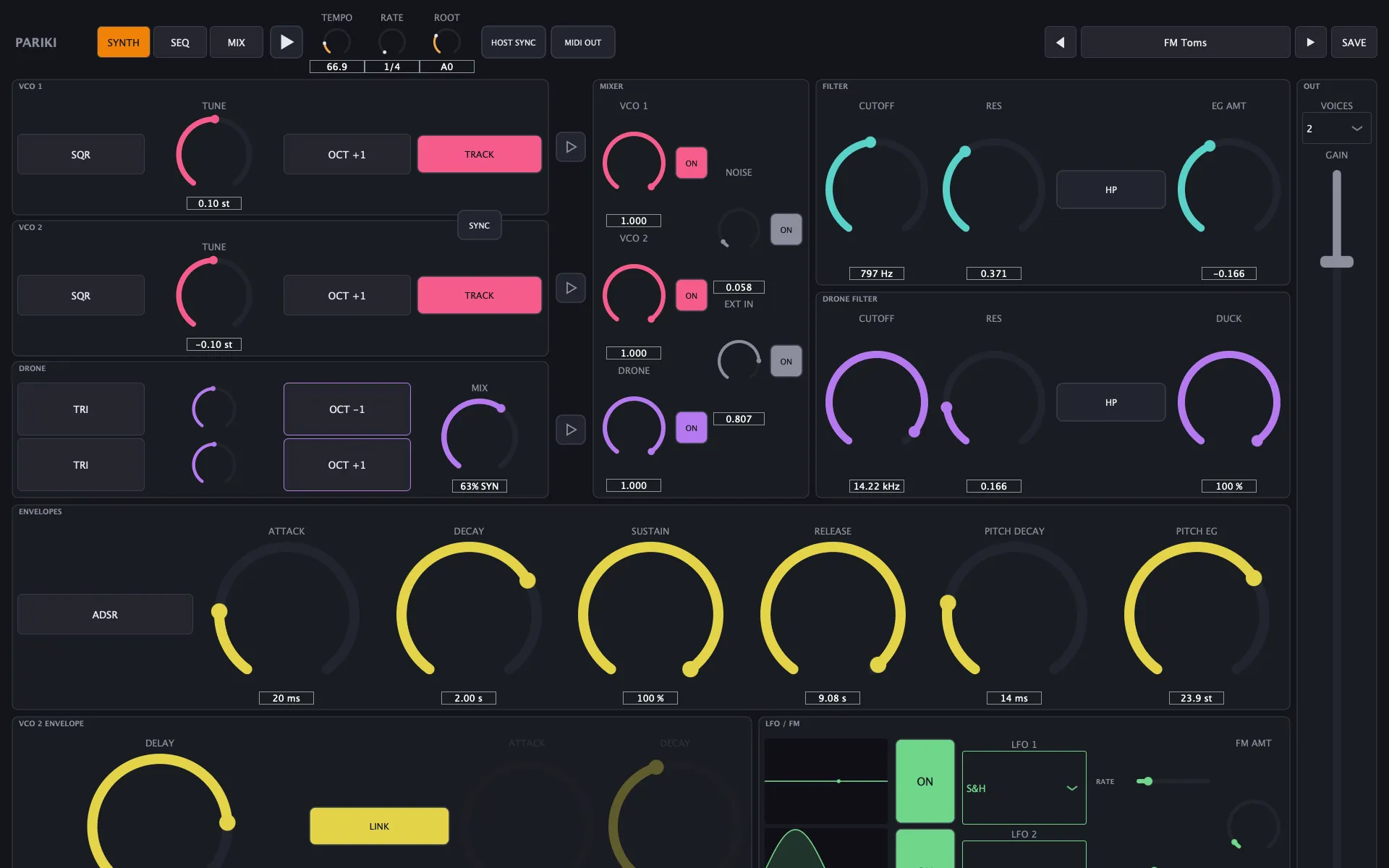Click the VCO 1 Tune knob
This screenshot has width=1389, height=868.
pos(214,153)
